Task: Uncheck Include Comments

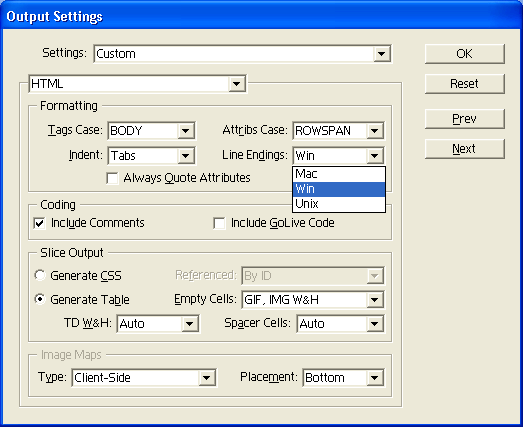Action: pos(39,223)
